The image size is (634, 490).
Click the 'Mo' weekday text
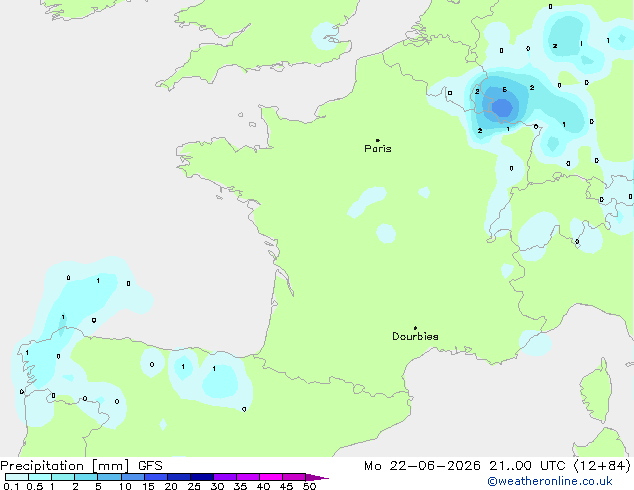[372, 466]
